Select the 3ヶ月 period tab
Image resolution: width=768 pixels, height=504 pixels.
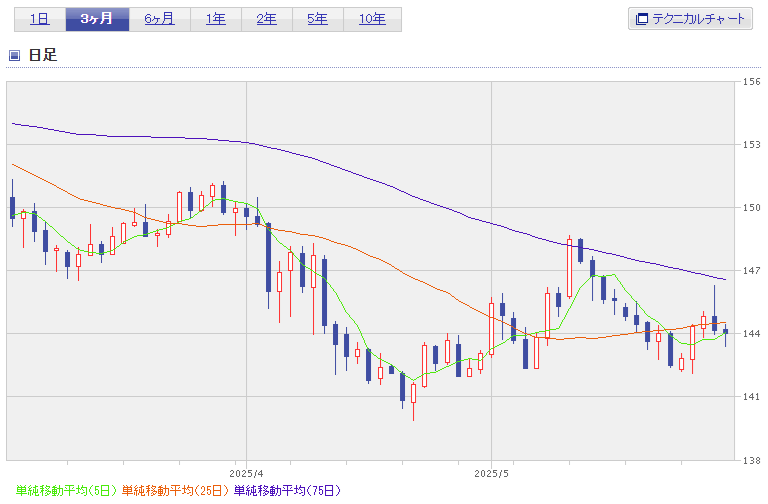click(x=97, y=20)
